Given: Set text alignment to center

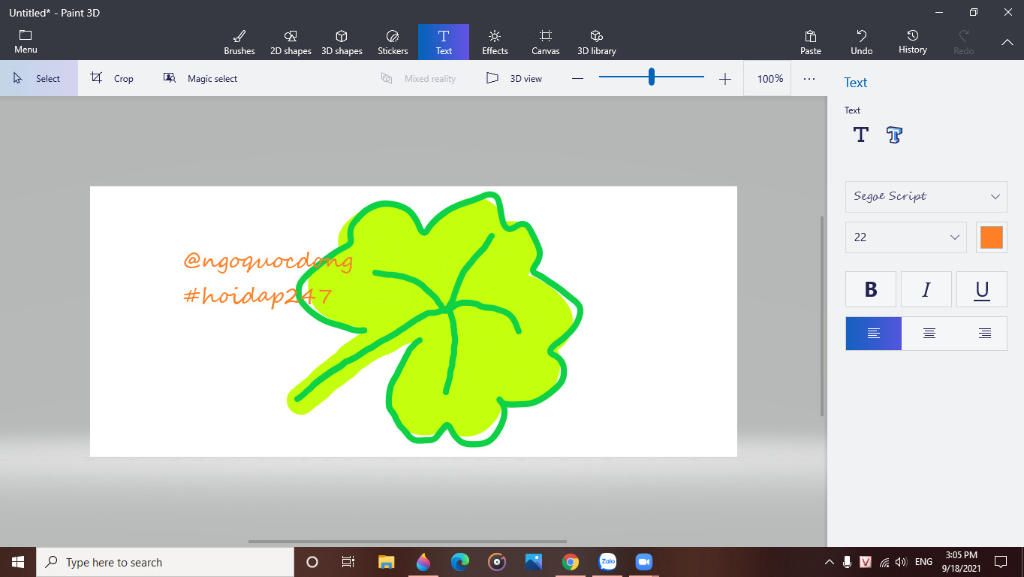Looking at the screenshot, I should [929, 334].
